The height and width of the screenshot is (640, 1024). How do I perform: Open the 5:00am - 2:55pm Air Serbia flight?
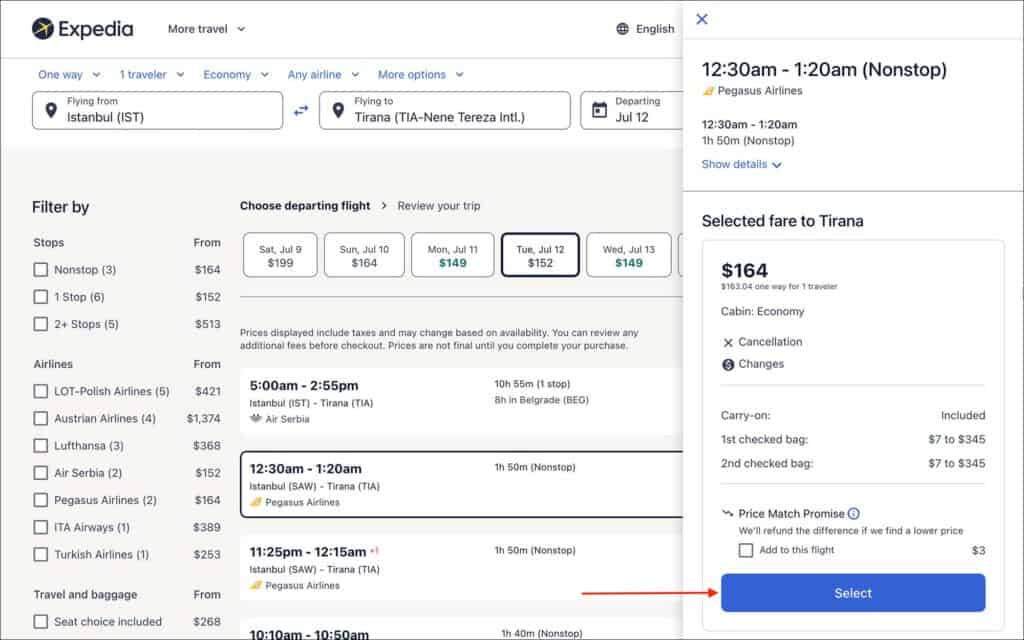click(x=461, y=402)
